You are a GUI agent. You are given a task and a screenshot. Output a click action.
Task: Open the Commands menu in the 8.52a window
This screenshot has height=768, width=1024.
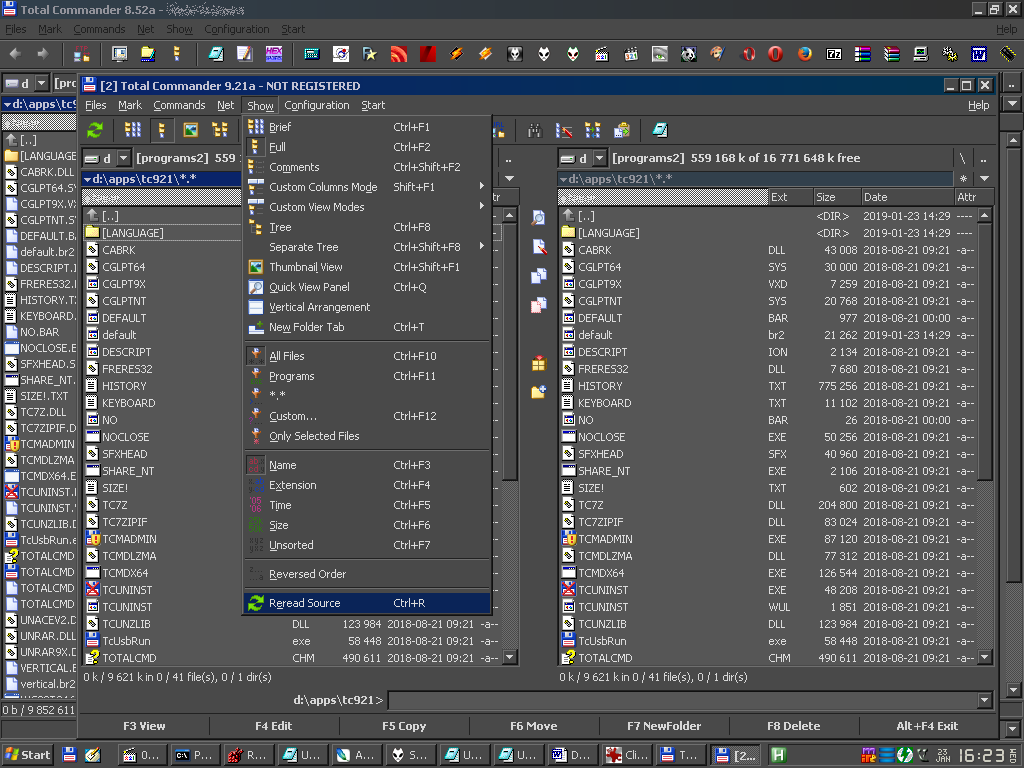(x=99, y=29)
